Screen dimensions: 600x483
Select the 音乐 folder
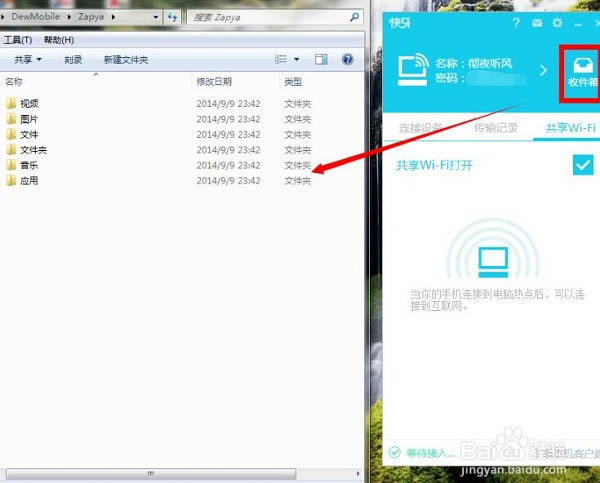point(28,165)
